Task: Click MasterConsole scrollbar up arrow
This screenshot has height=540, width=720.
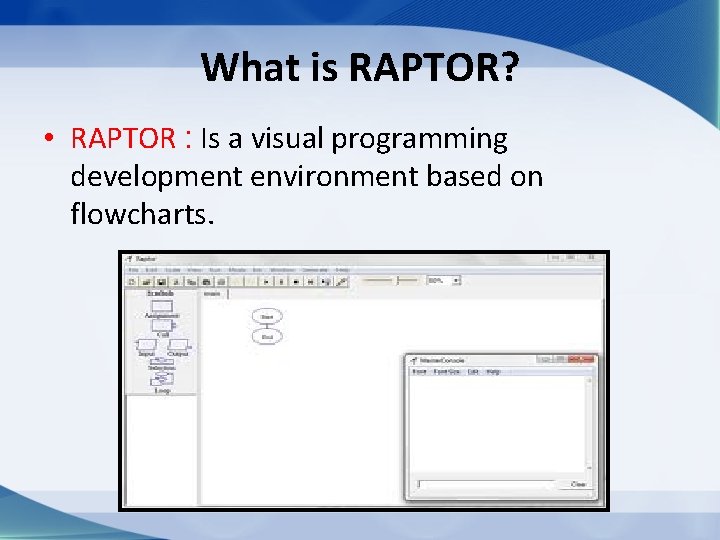Action: 589,380
